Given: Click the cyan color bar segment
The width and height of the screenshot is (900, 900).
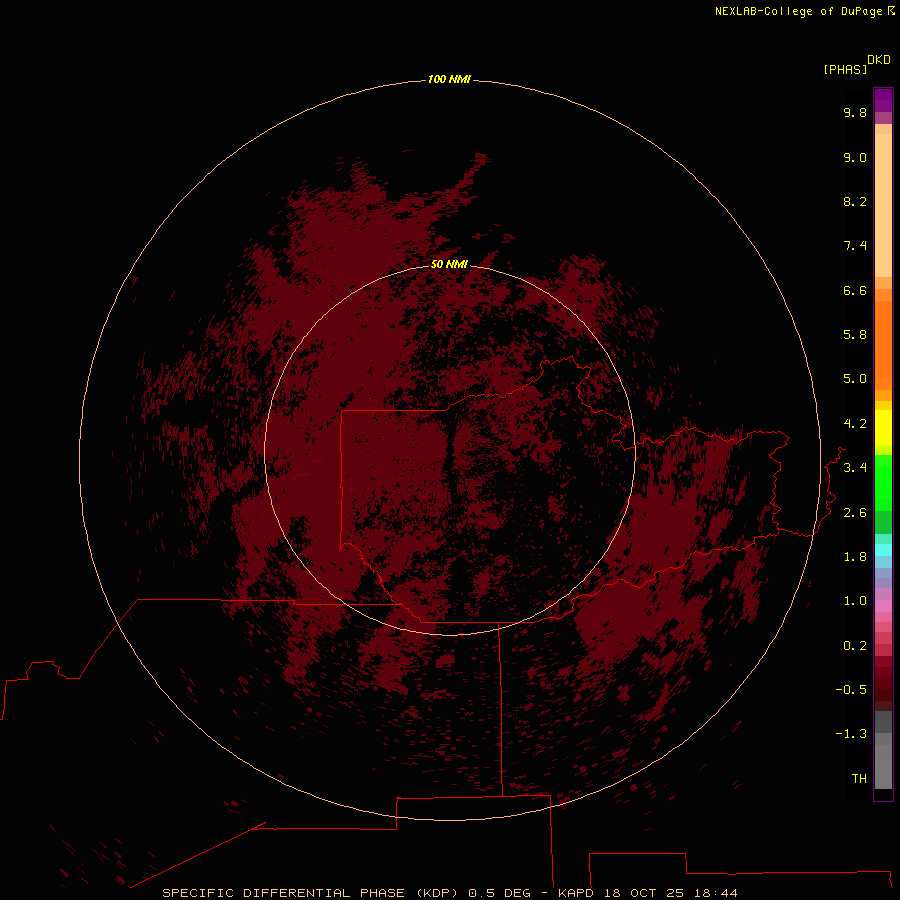Looking at the screenshot, I should click(x=883, y=550).
